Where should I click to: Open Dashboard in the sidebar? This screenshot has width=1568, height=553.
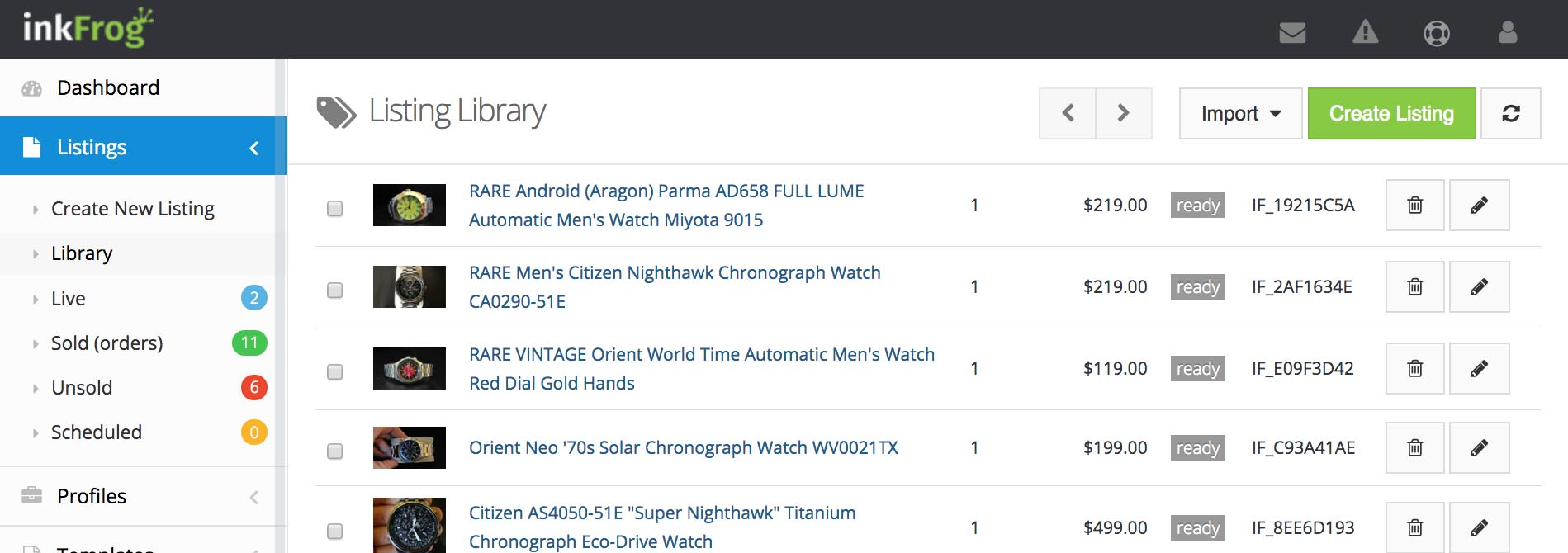108,88
